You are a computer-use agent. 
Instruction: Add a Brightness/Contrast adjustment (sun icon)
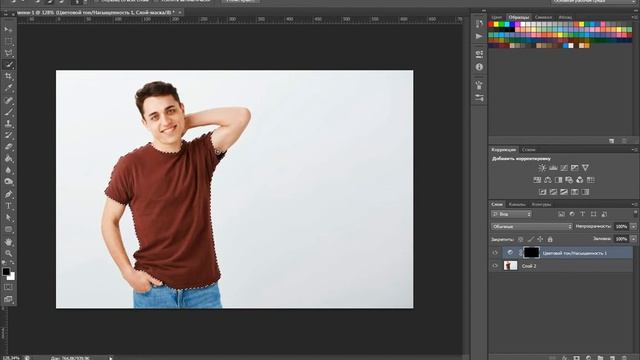(542, 168)
